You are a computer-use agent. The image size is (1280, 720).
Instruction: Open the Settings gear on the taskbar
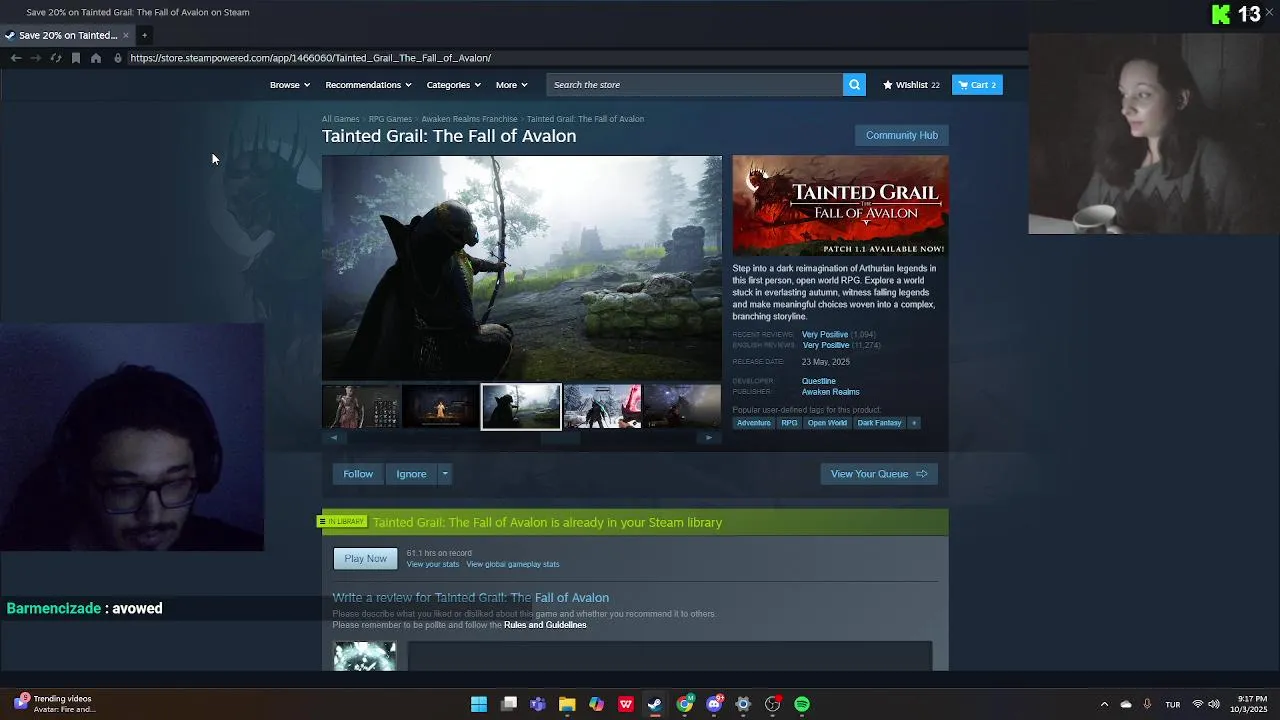tap(743, 704)
